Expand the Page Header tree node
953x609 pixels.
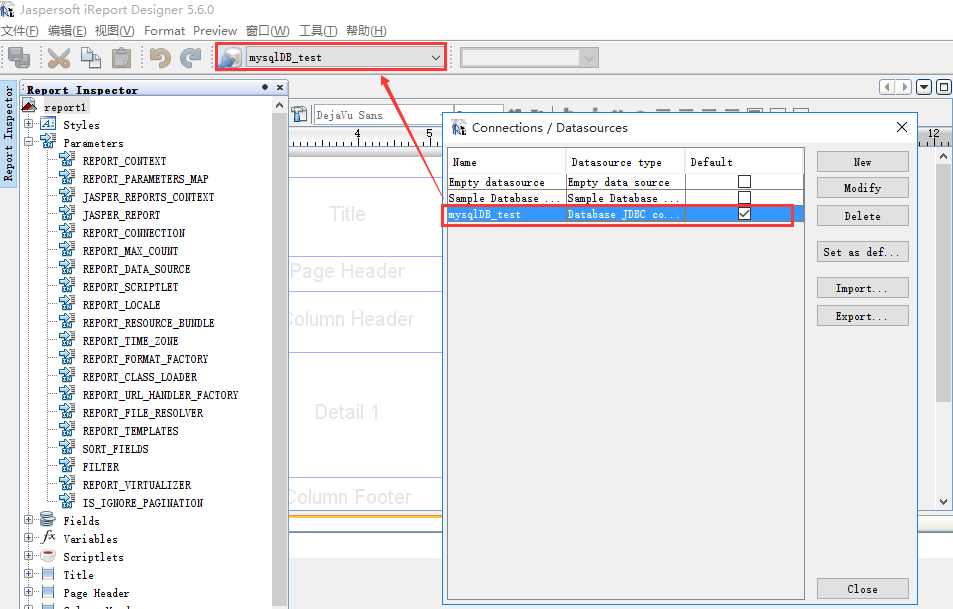(28, 591)
